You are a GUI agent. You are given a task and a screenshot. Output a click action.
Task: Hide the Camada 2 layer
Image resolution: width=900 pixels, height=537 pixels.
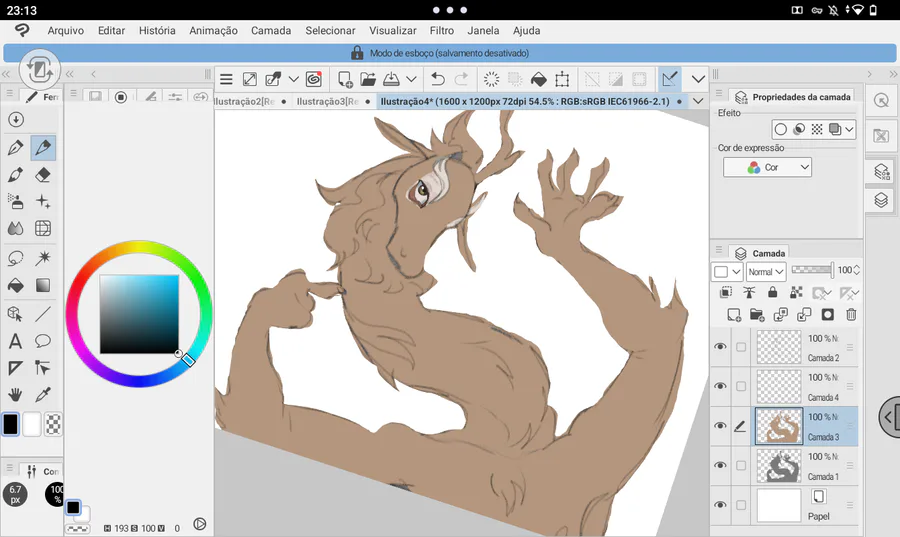point(719,347)
